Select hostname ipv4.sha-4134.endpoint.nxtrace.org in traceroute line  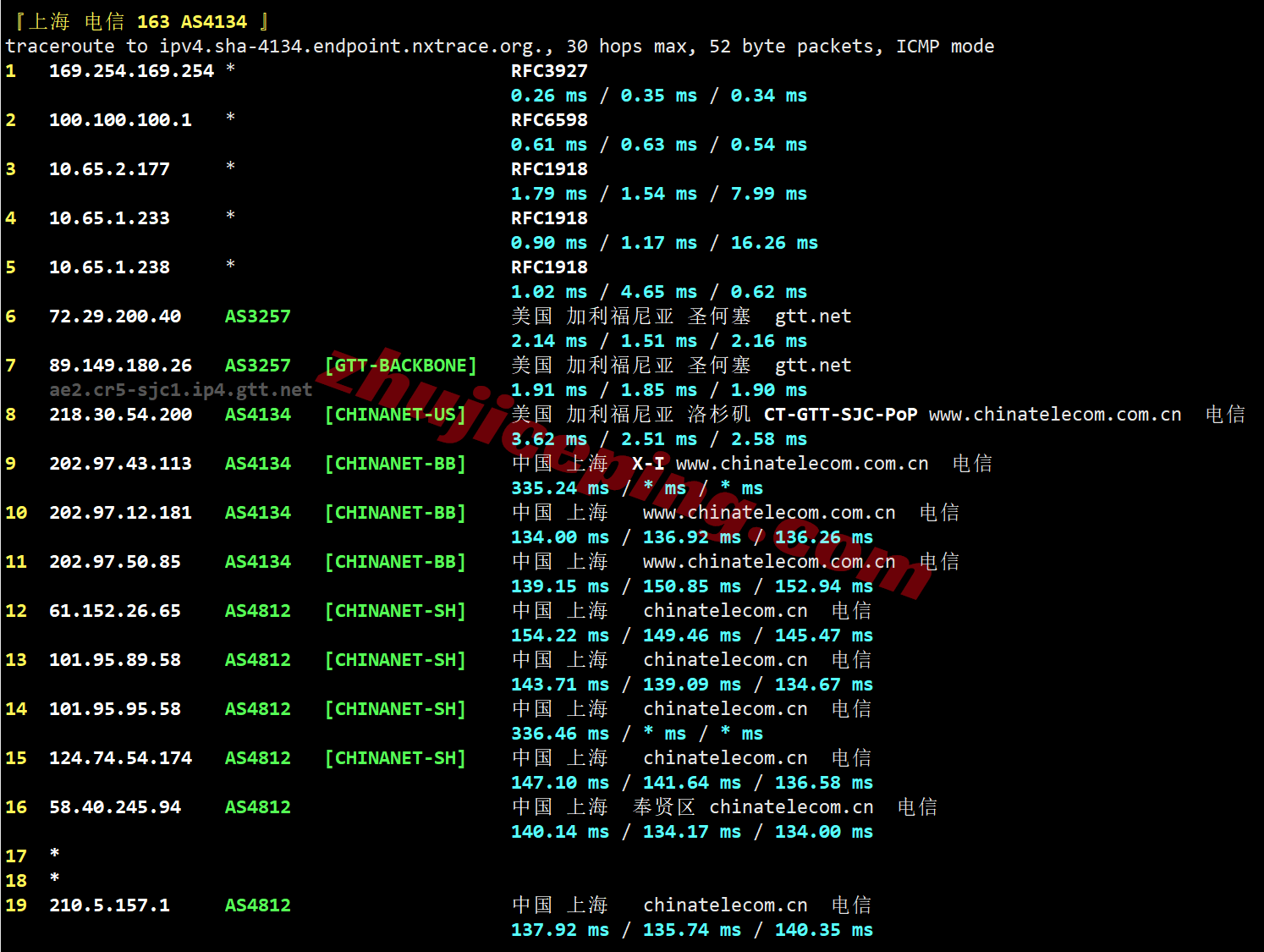[x=351, y=47]
